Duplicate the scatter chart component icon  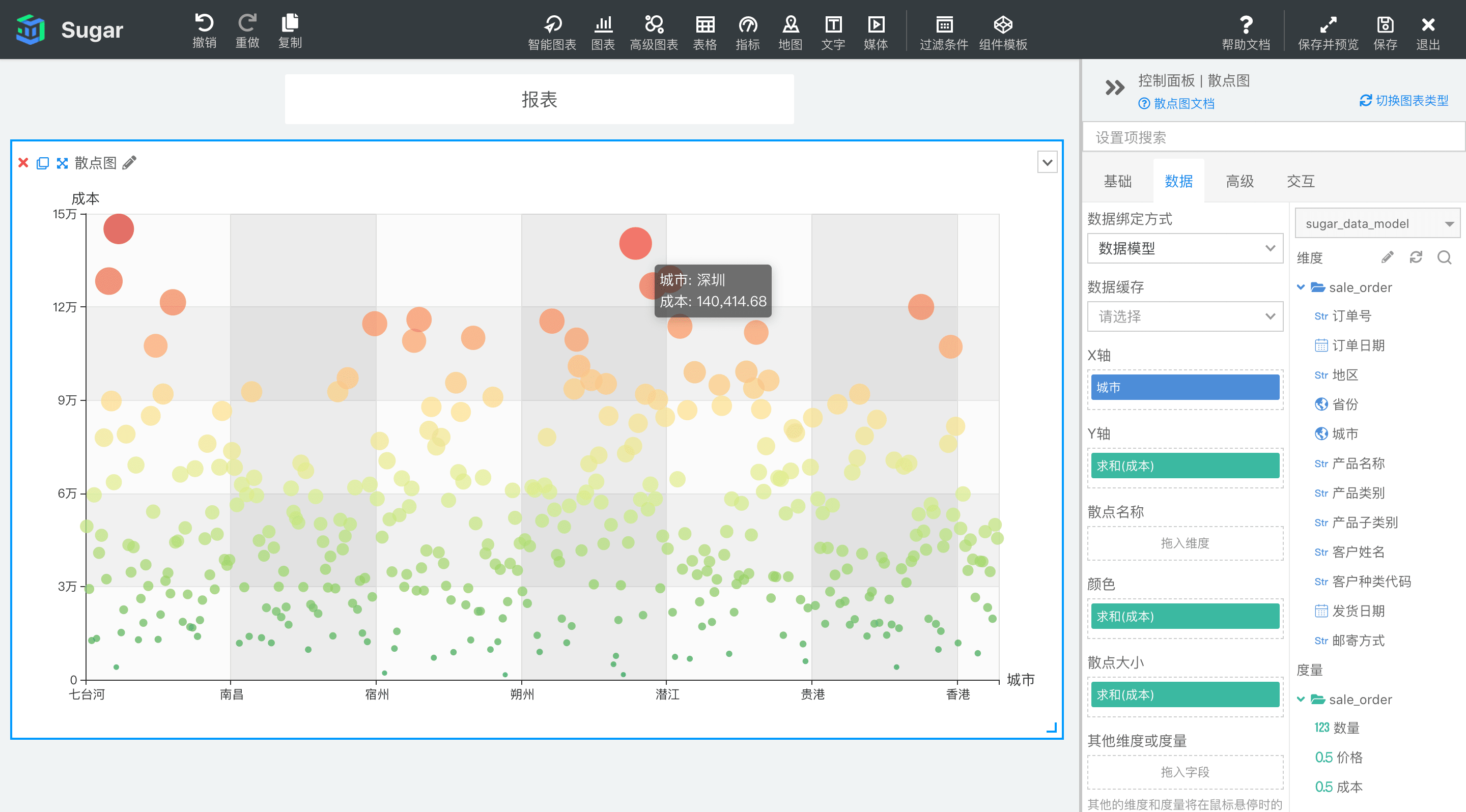pyautogui.click(x=43, y=163)
